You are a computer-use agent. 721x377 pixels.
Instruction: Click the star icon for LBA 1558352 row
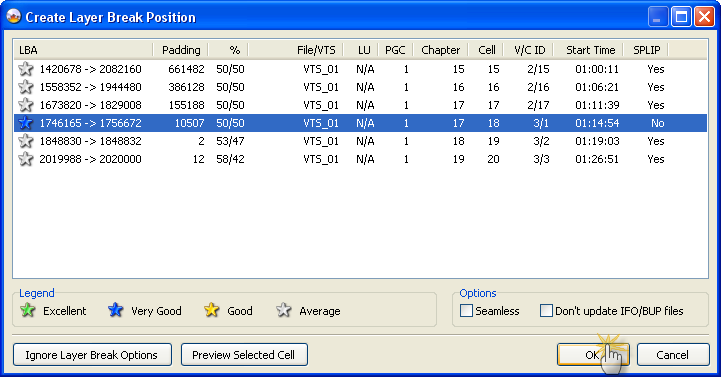26,87
